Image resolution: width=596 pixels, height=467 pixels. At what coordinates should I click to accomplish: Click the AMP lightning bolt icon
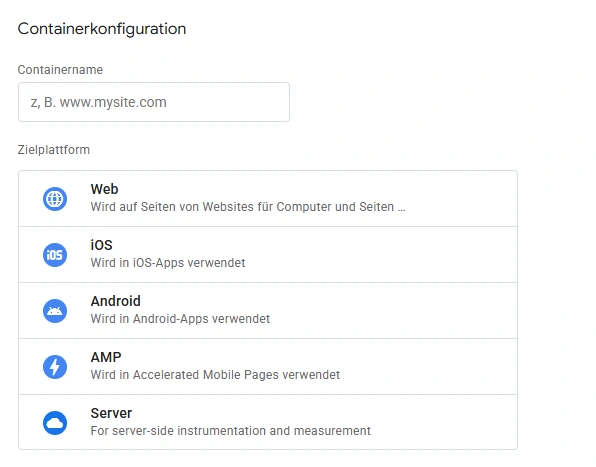(x=55, y=367)
